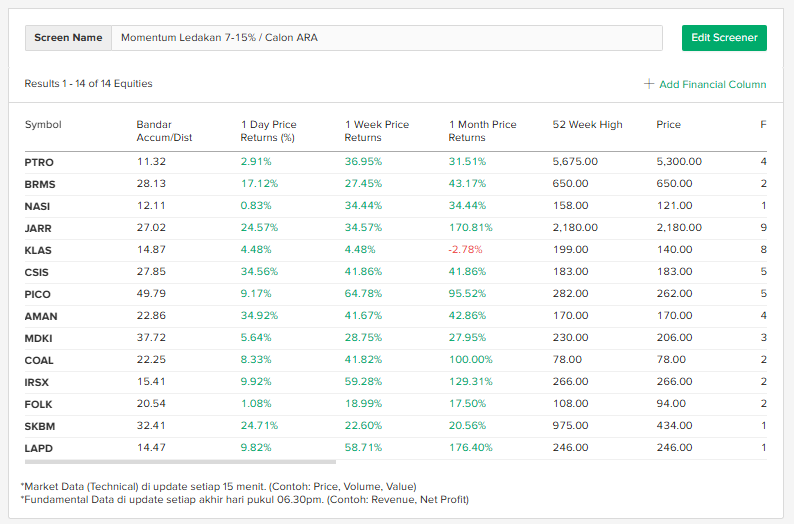This screenshot has width=794, height=524.
Task: Open the BRMS stock symbol
Action: [39, 184]
